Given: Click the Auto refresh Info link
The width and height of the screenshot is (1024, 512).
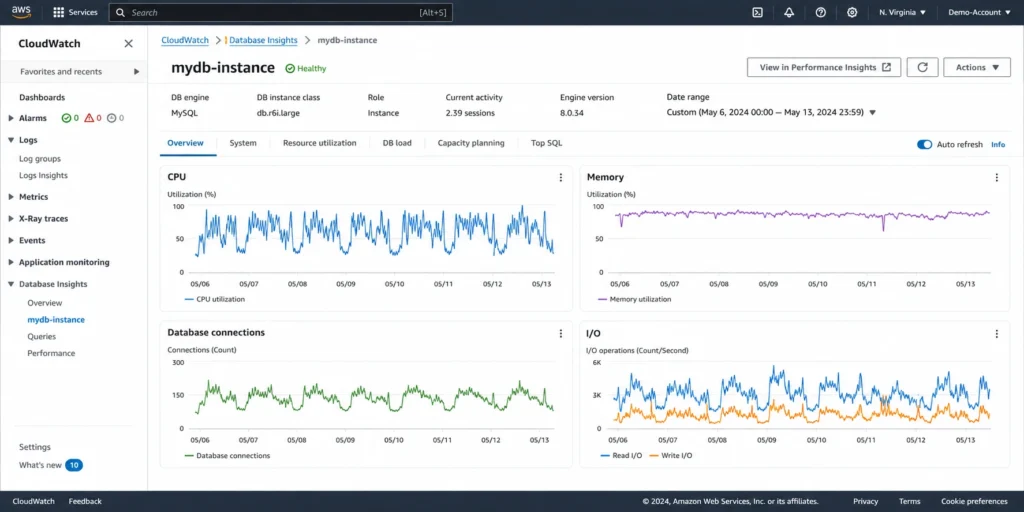Looking at the screenshot, I should (998, 144).
